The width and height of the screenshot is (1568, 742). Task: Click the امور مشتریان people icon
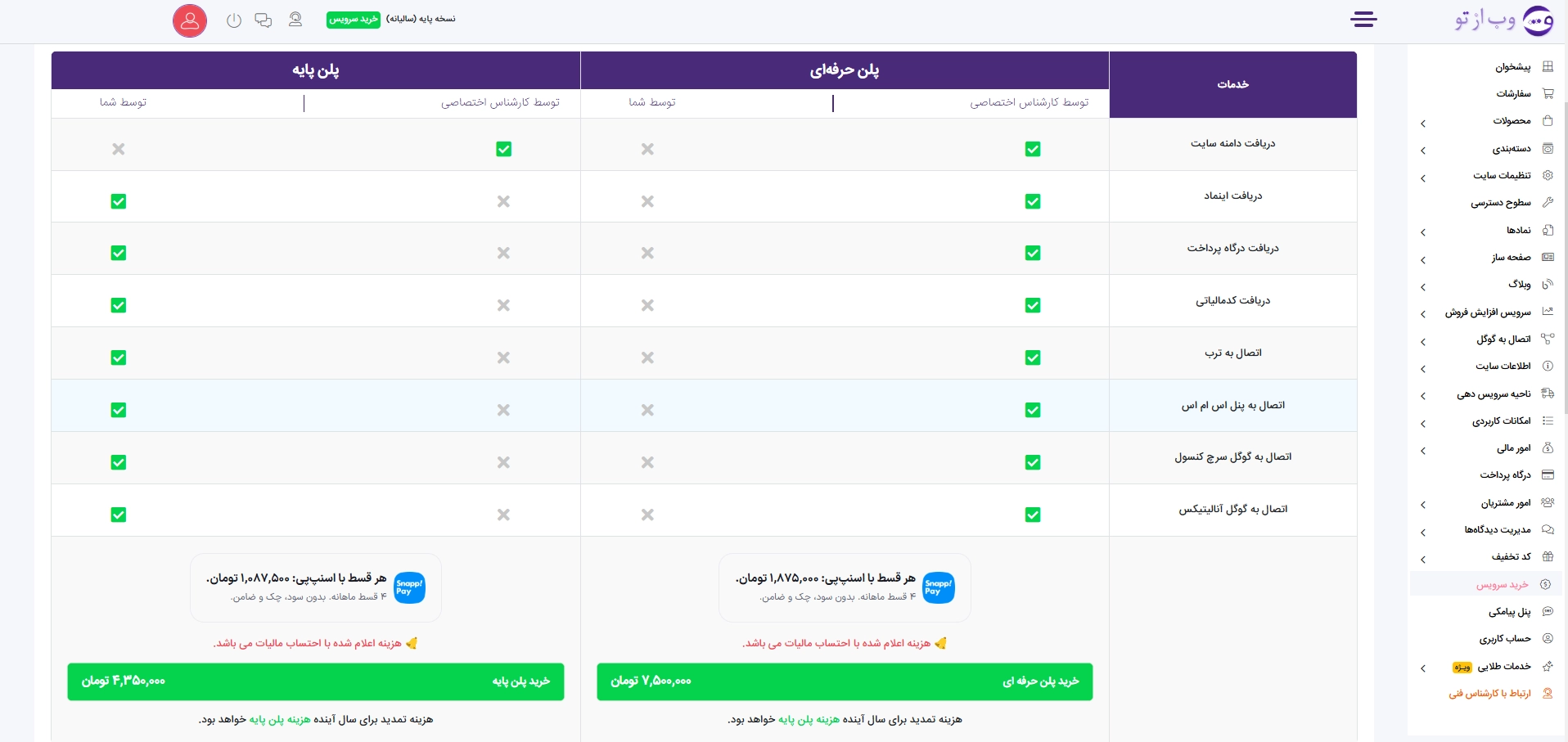point(1548,502)
